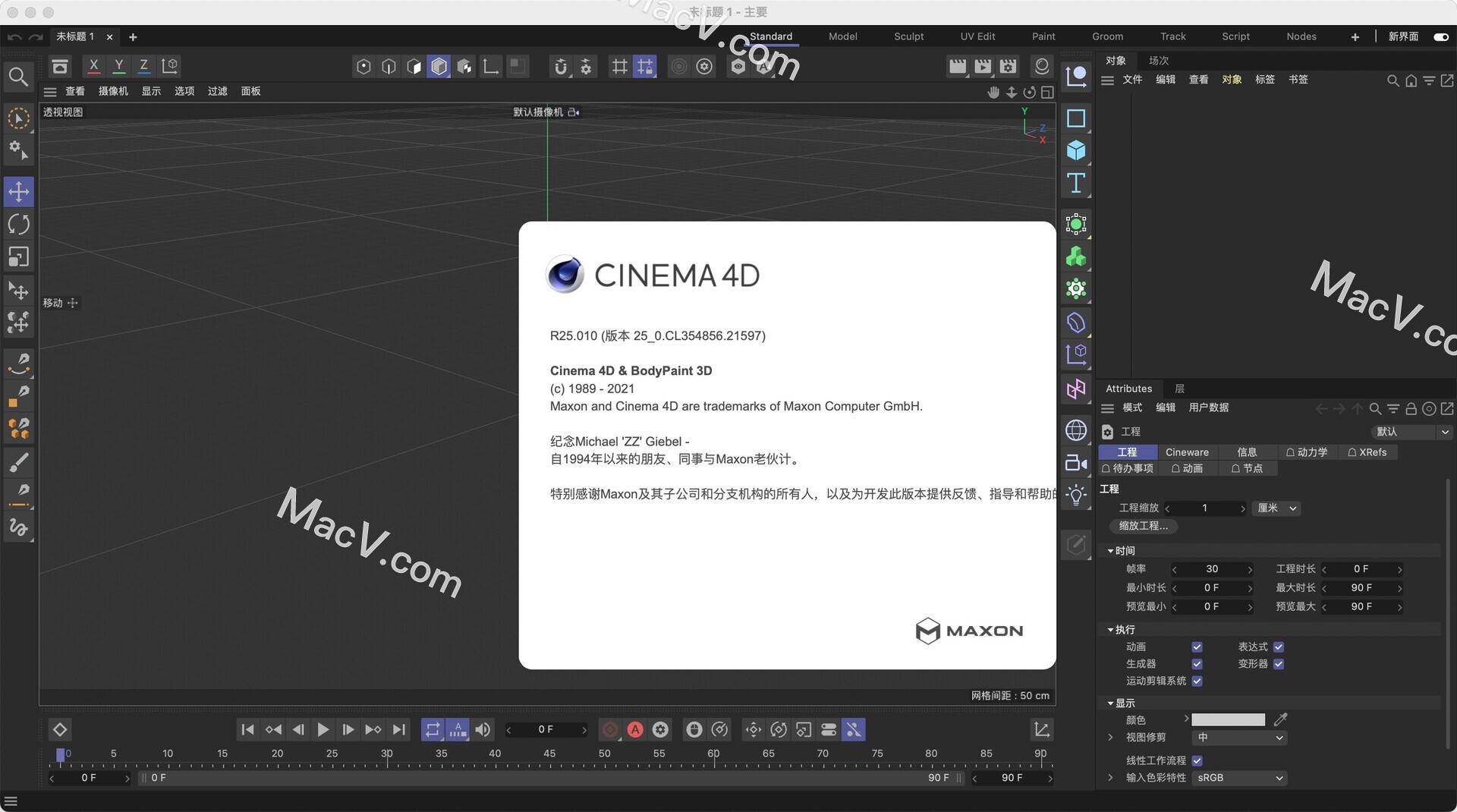Image resolution: width=1457 pixels, height=812 pixels.
Task: Click the Sculpt layout label at the top
Action: point(908,36)
